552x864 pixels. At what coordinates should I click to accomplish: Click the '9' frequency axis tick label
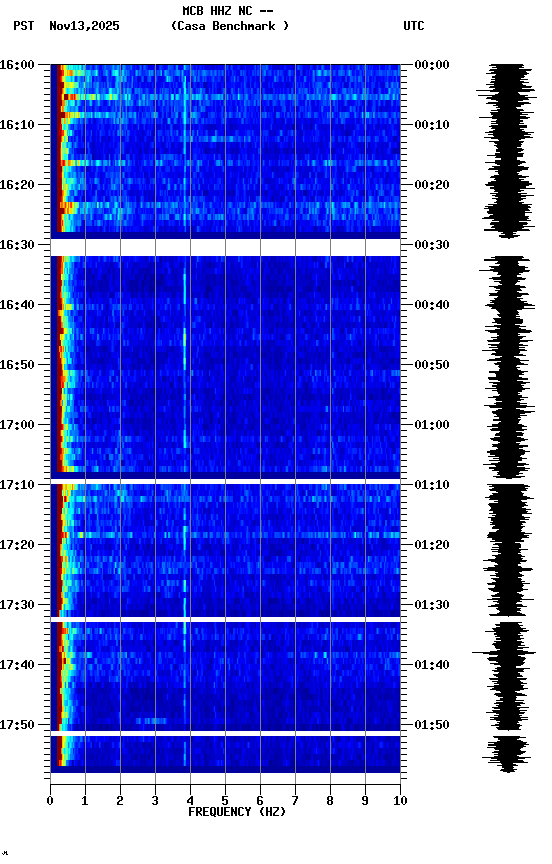365,801
